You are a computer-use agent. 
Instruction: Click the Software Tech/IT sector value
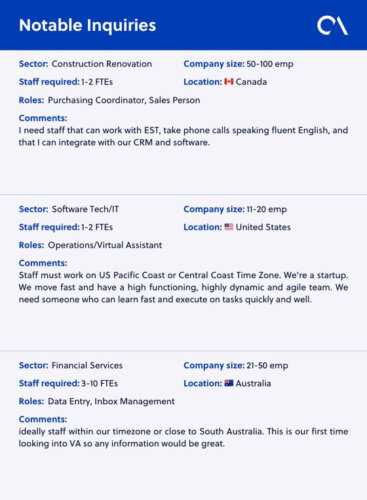[x=85, y=209]
